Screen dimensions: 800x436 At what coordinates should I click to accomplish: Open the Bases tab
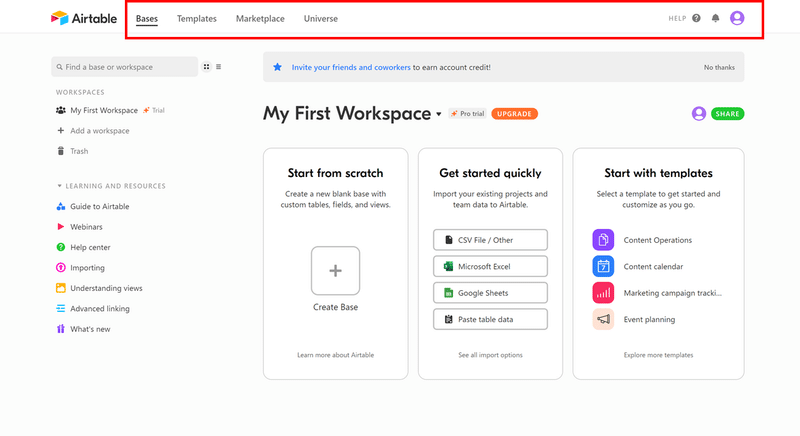(x=147, y=18)
